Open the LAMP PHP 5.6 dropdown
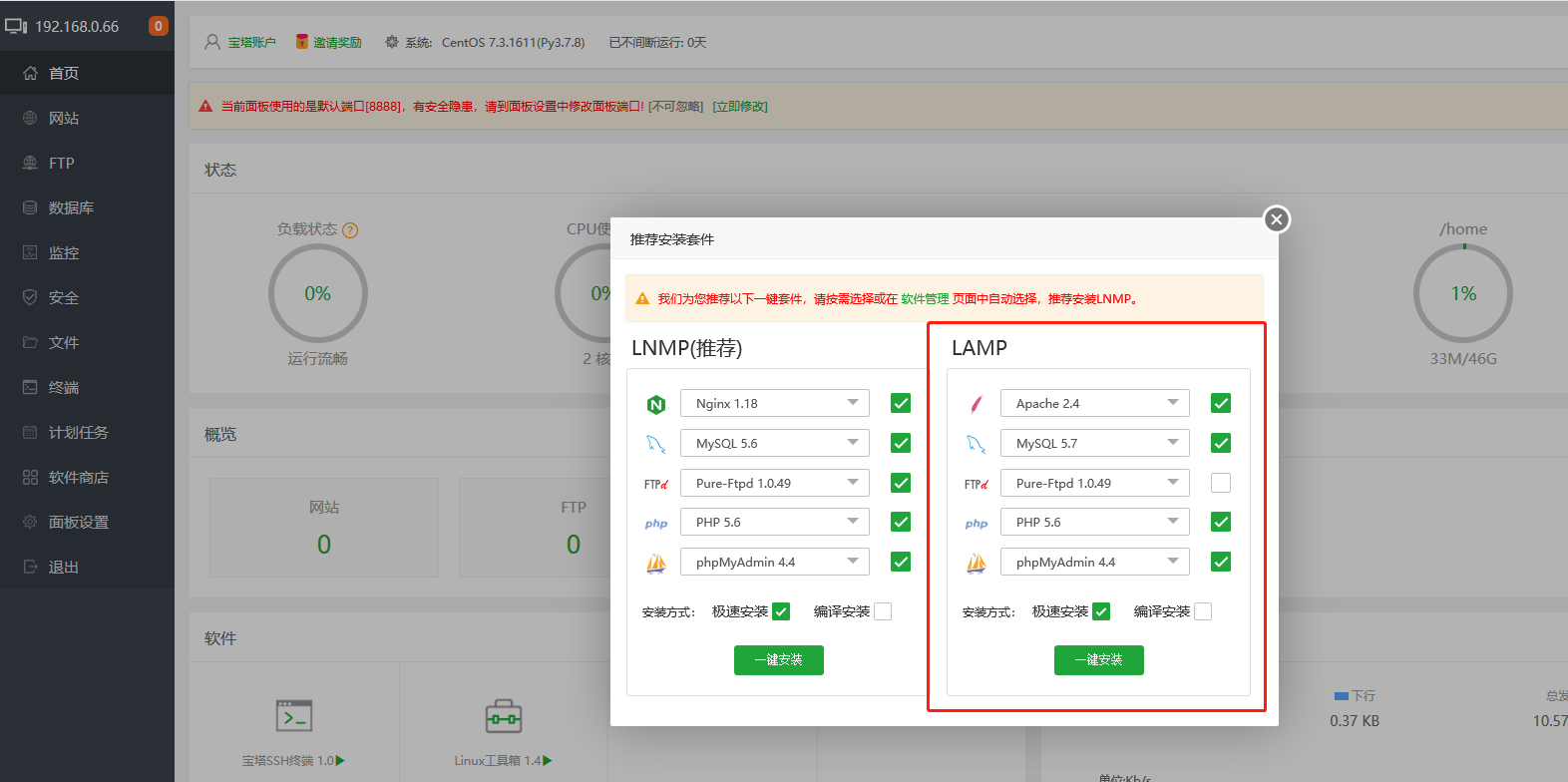 coord(1095,522)
